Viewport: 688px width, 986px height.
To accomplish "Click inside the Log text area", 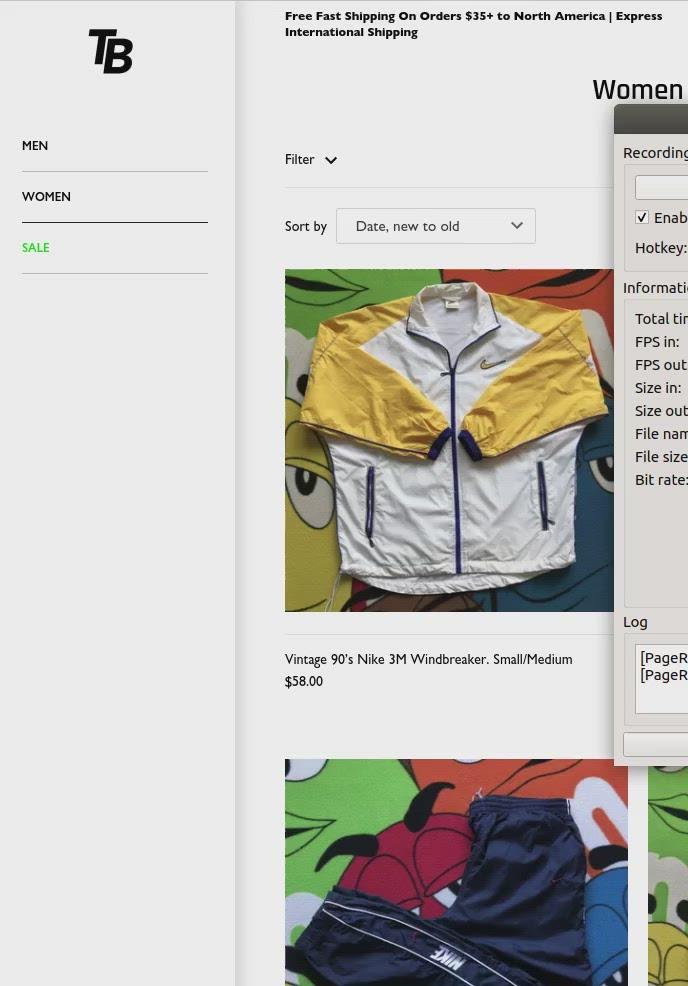I will (663, 680).
